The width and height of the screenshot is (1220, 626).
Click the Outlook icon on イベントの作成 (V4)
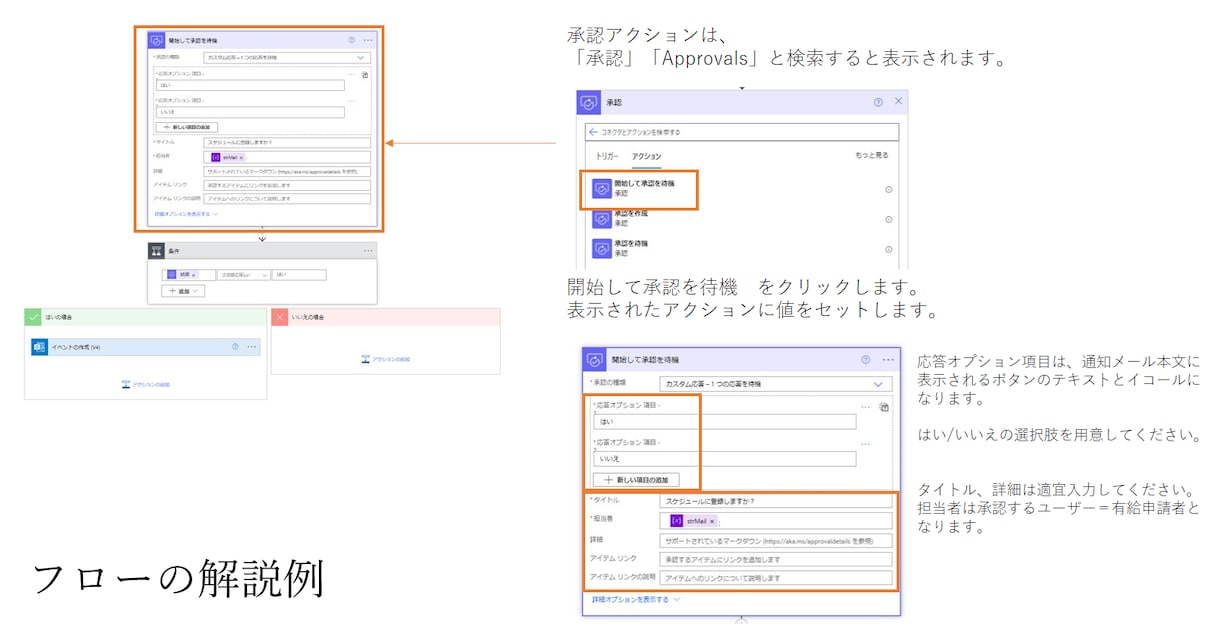pyautogui.click(x=40, y=347)
